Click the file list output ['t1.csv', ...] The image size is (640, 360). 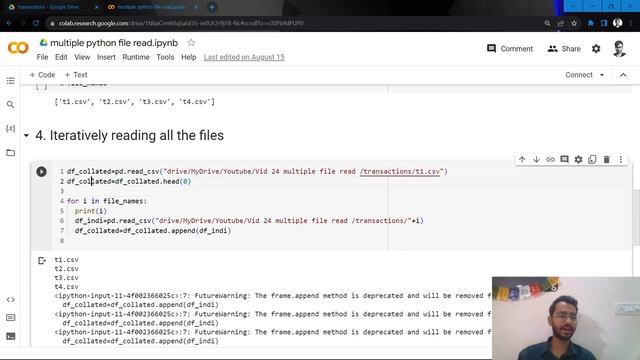click(134, 102)
